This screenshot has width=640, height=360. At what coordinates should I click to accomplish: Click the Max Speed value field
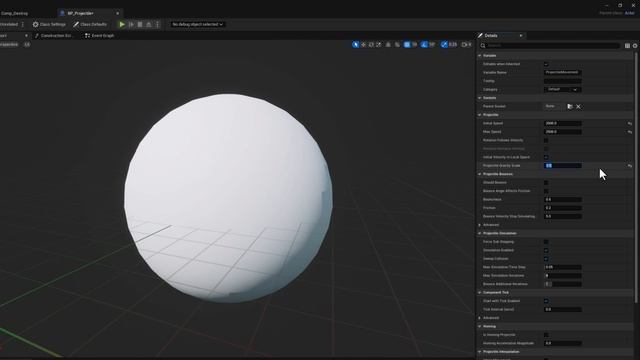pyautogui.click(x=563, y=132)
